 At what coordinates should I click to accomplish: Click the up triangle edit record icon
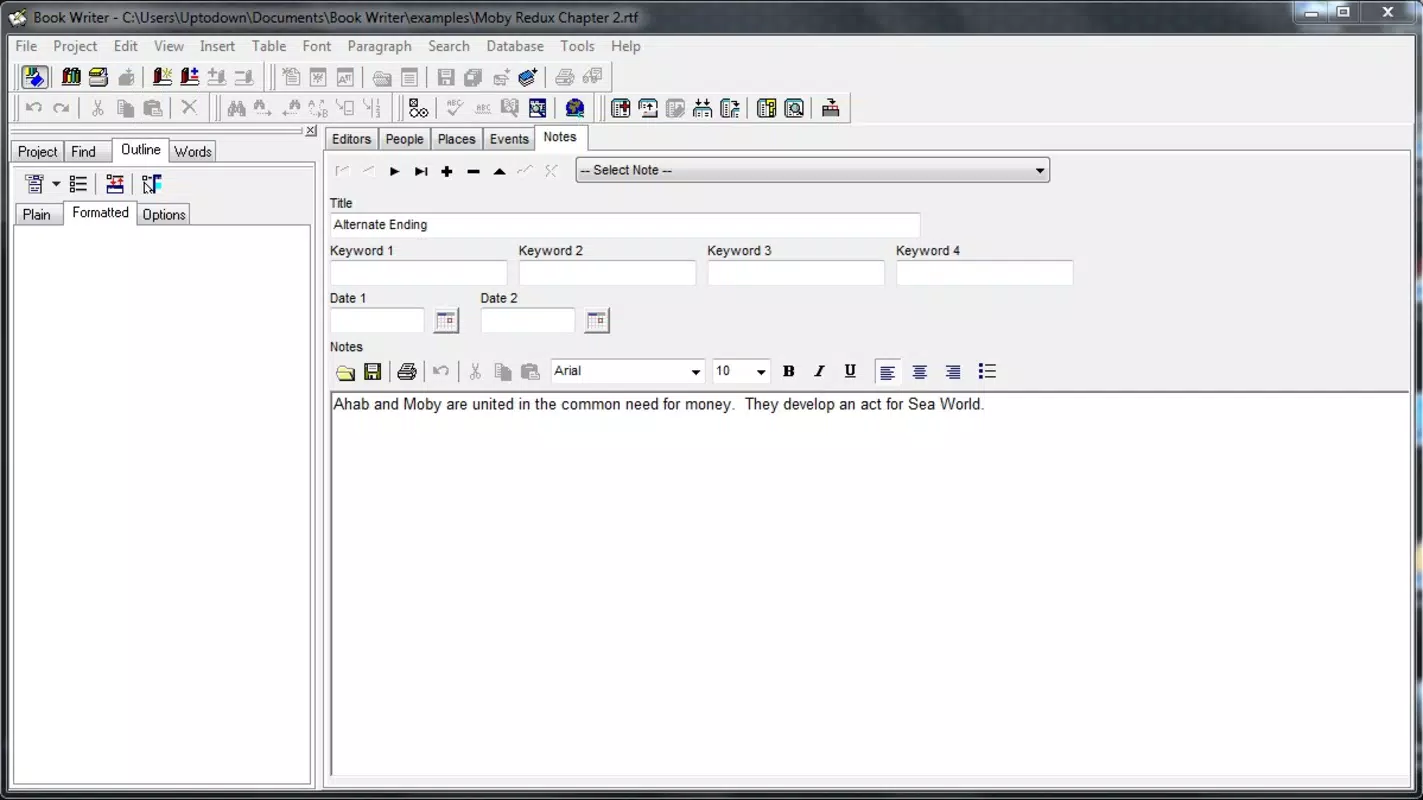click(499, 171)
